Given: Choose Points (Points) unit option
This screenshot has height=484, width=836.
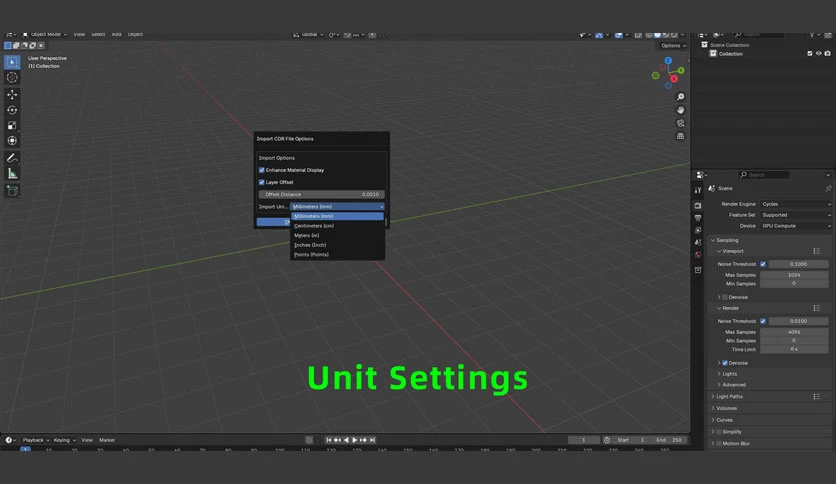Looking at the screenshot, I should coord(337,255).
